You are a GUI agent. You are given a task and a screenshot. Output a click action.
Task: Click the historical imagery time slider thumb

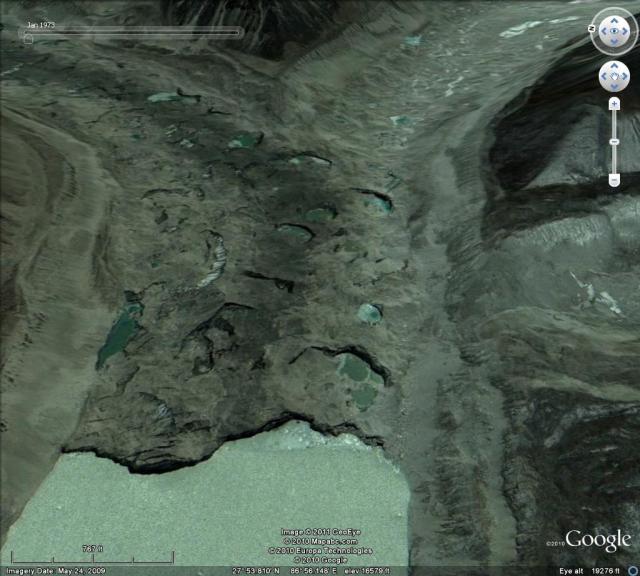pos(27,39)
